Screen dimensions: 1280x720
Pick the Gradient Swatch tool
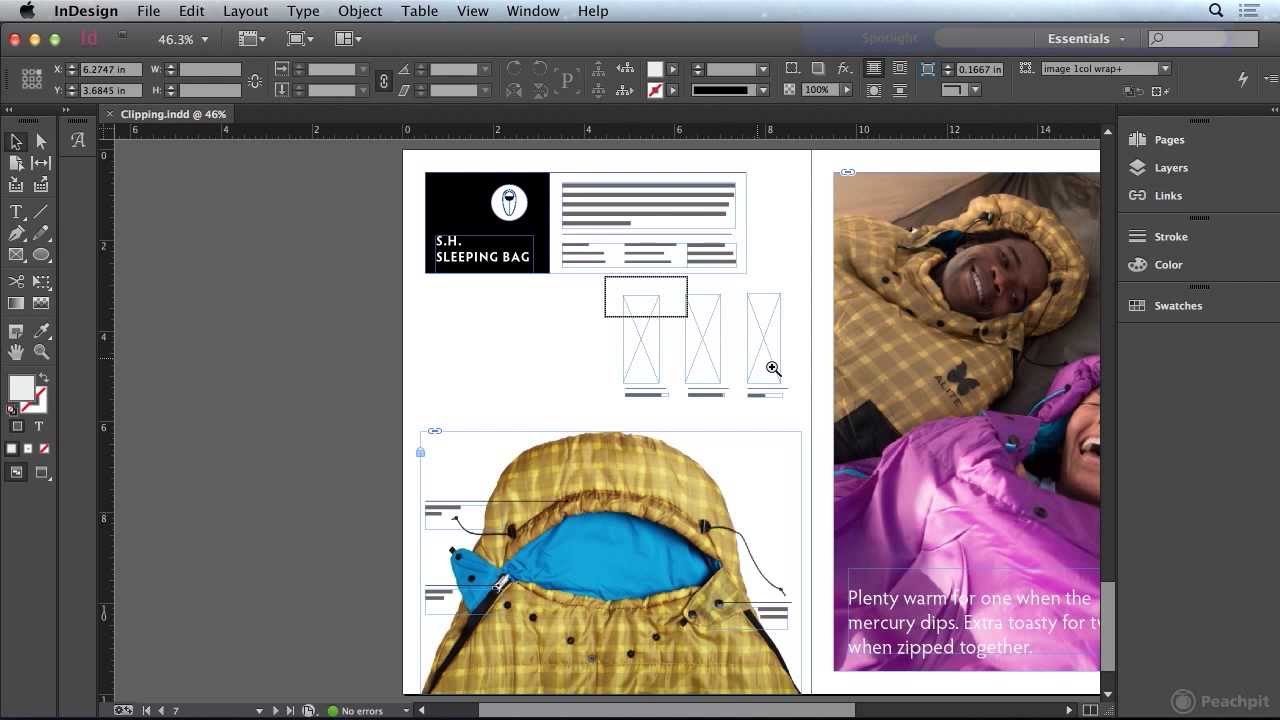click(16, 303)
